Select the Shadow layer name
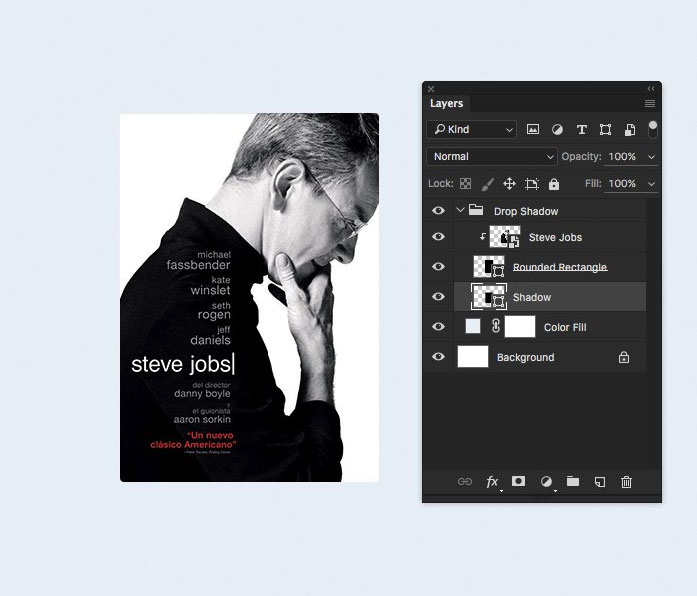Screen dimensions: 697x596 [532, 297]
